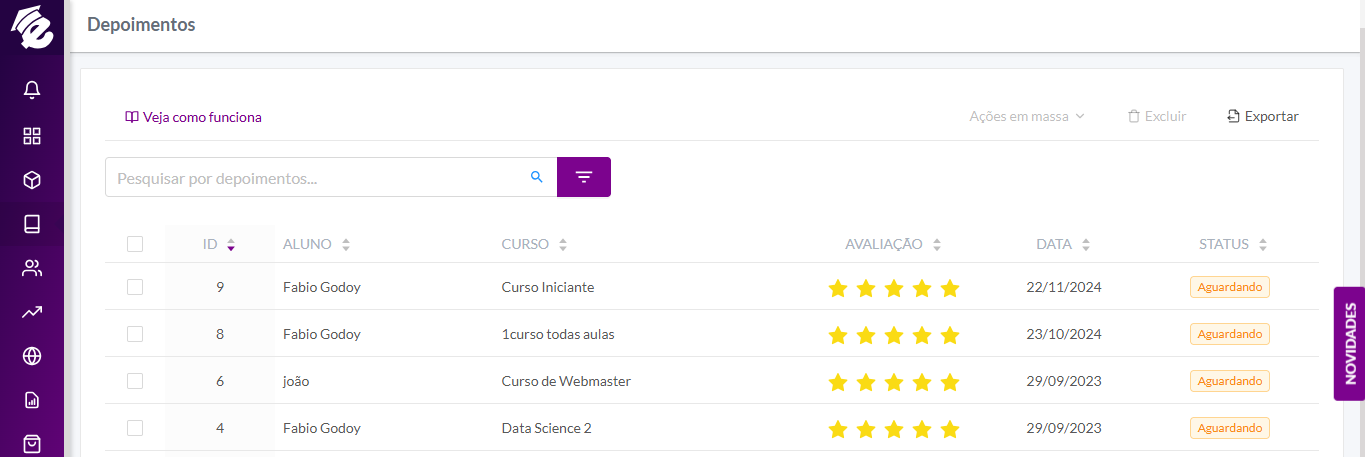Viewport: 1365px width, 457px height.
Task: Select the checkbox for ID 8 row
Action: 135,334
